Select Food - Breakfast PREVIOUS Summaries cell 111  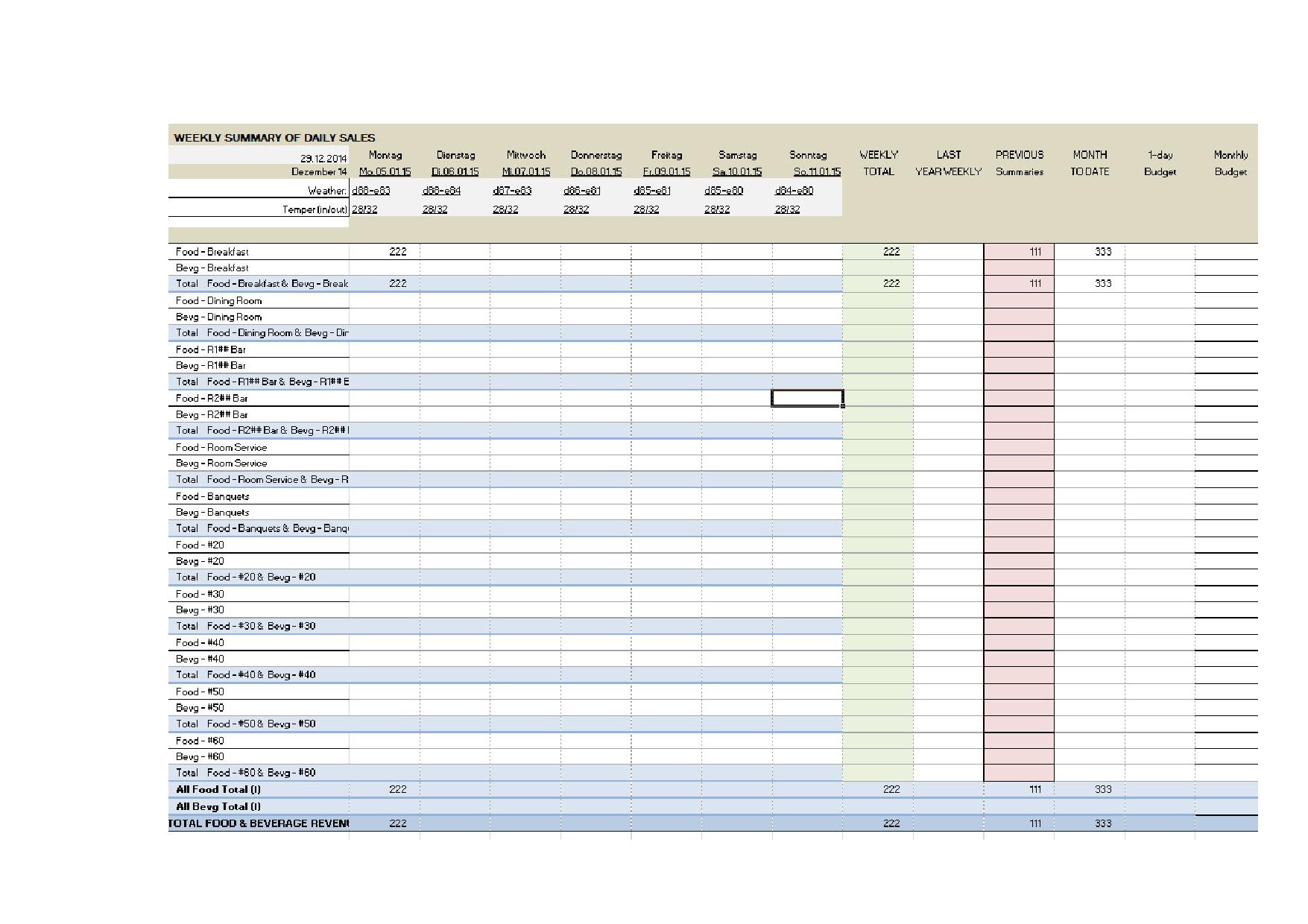pyautogui.click(x=1019, y=252)
